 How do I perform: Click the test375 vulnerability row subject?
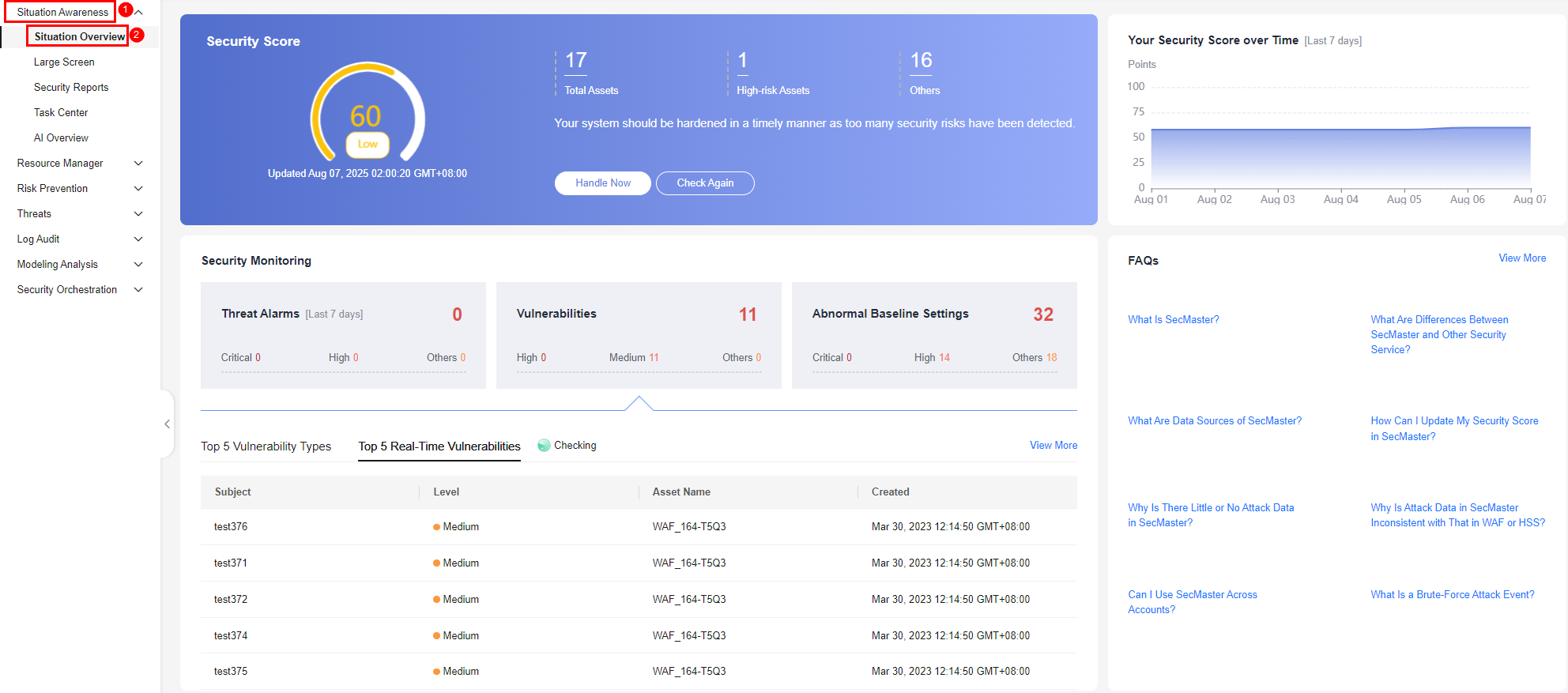coord(231,671)
